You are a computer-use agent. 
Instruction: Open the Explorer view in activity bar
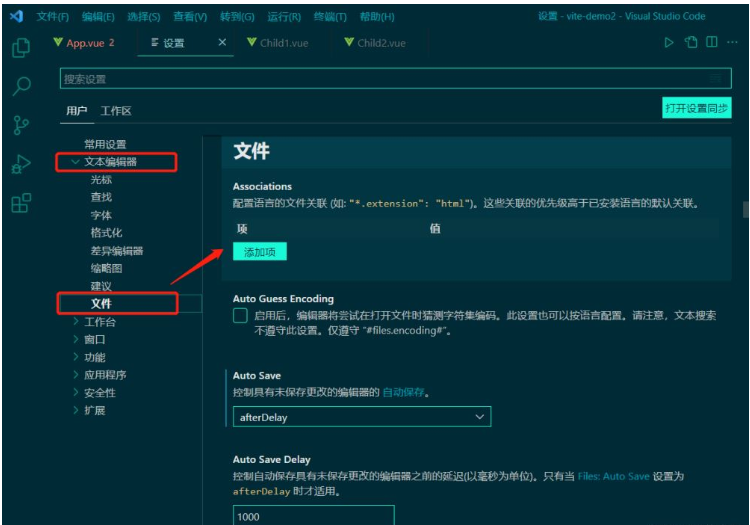point(21,47)
